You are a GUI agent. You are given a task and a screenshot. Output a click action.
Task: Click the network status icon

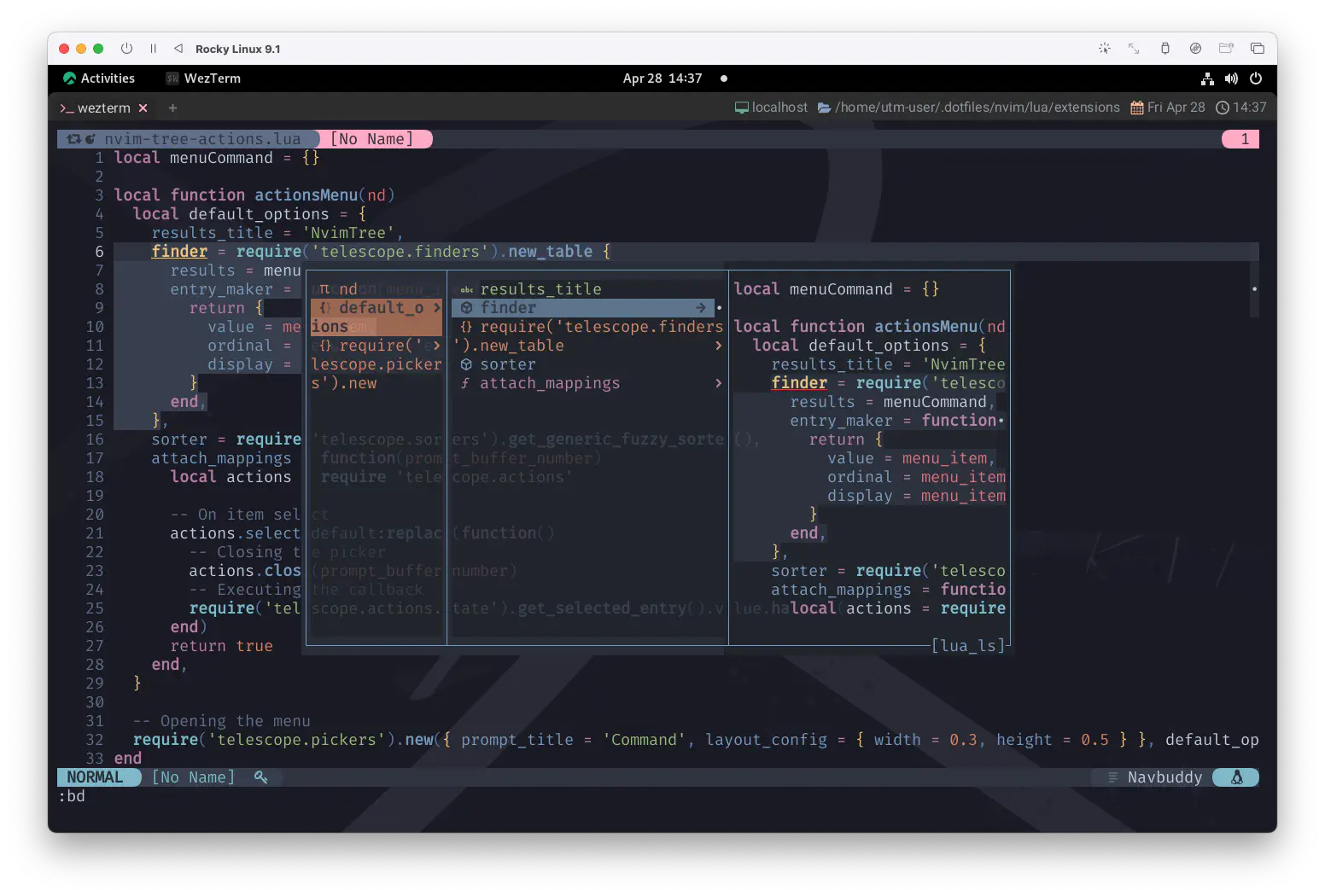[x=1207, y=79]
